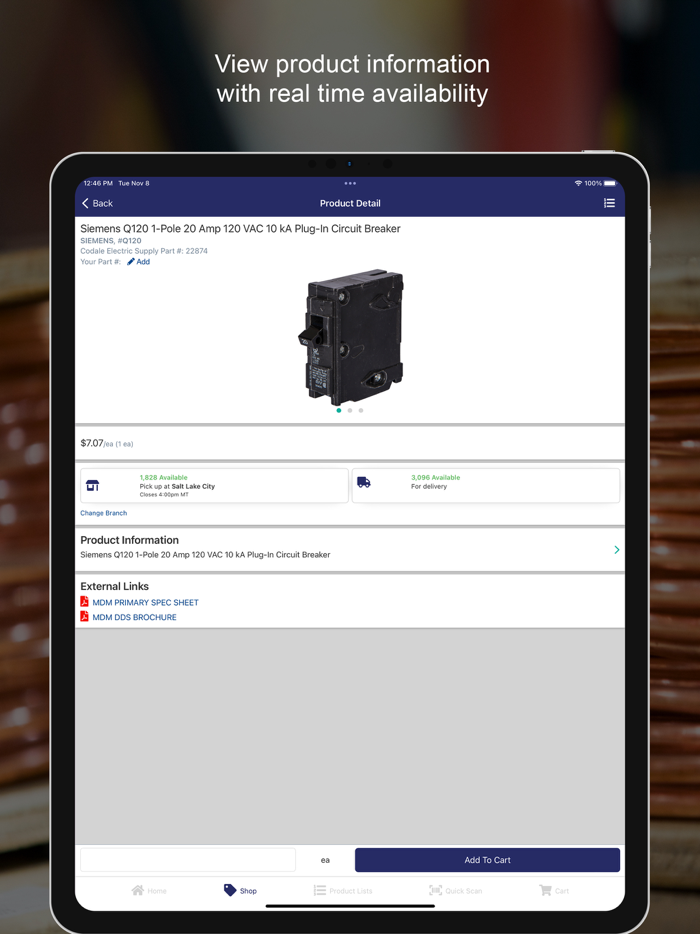This screenshot has width=700, height=934.
Task: Tap the delivery truck icon
Action: 363,482
